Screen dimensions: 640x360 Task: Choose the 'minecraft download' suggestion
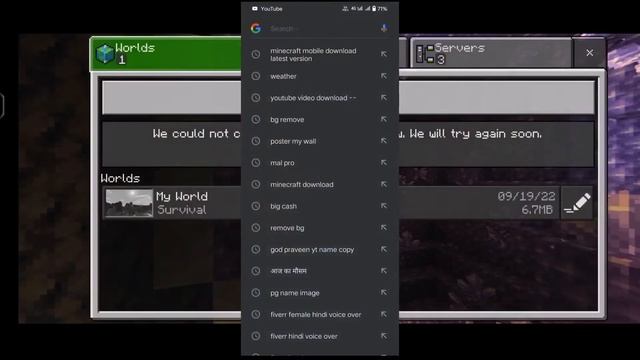[302, 184]
